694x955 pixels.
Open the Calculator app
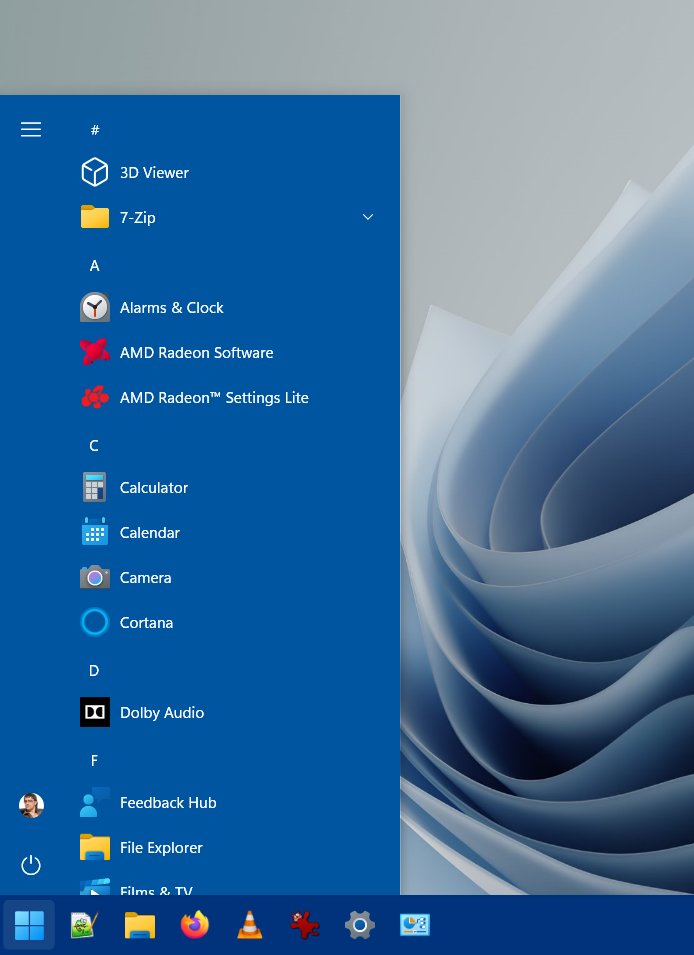[153, 488]
